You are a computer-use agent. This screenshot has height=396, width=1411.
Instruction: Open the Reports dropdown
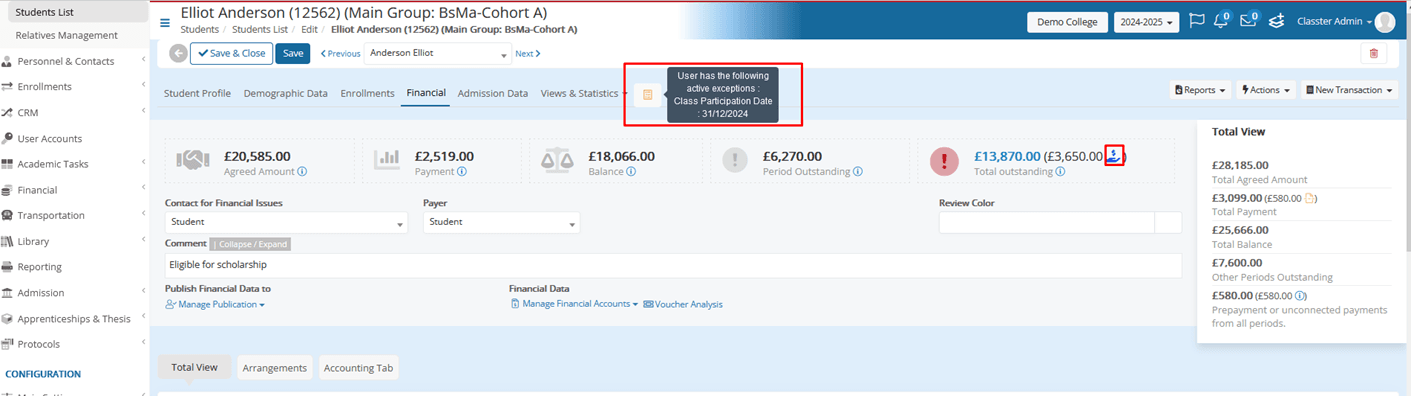1200,90
